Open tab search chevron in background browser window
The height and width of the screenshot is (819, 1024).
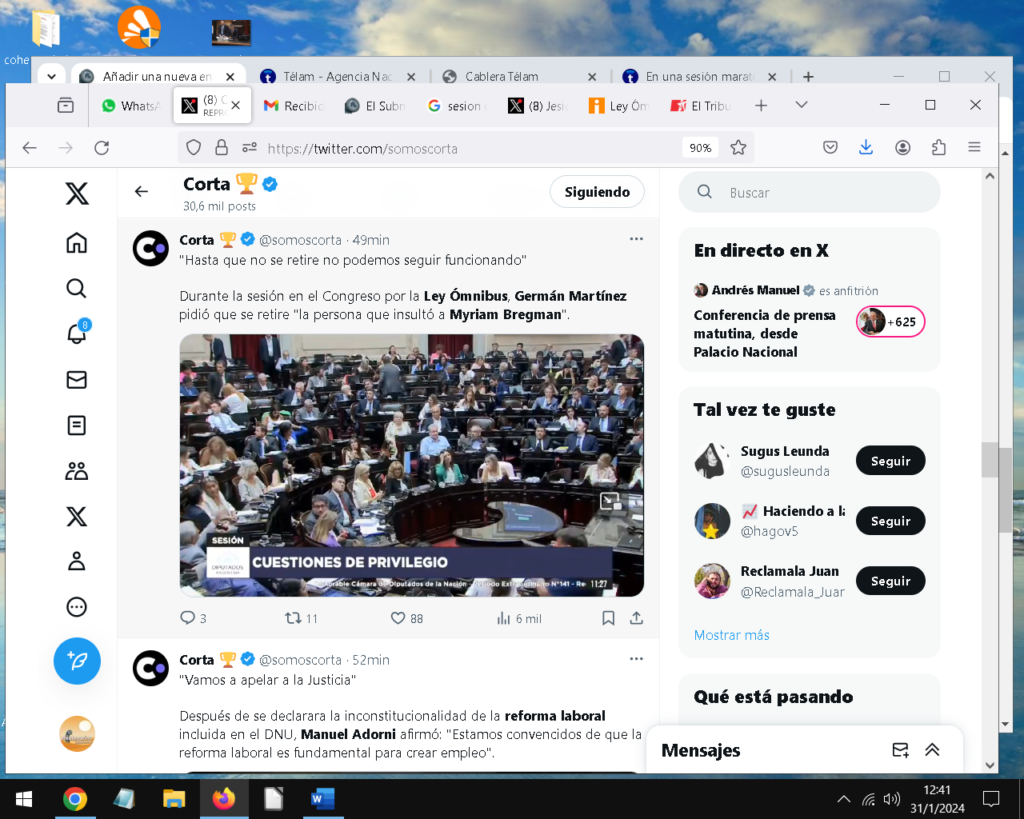[52, 77]
